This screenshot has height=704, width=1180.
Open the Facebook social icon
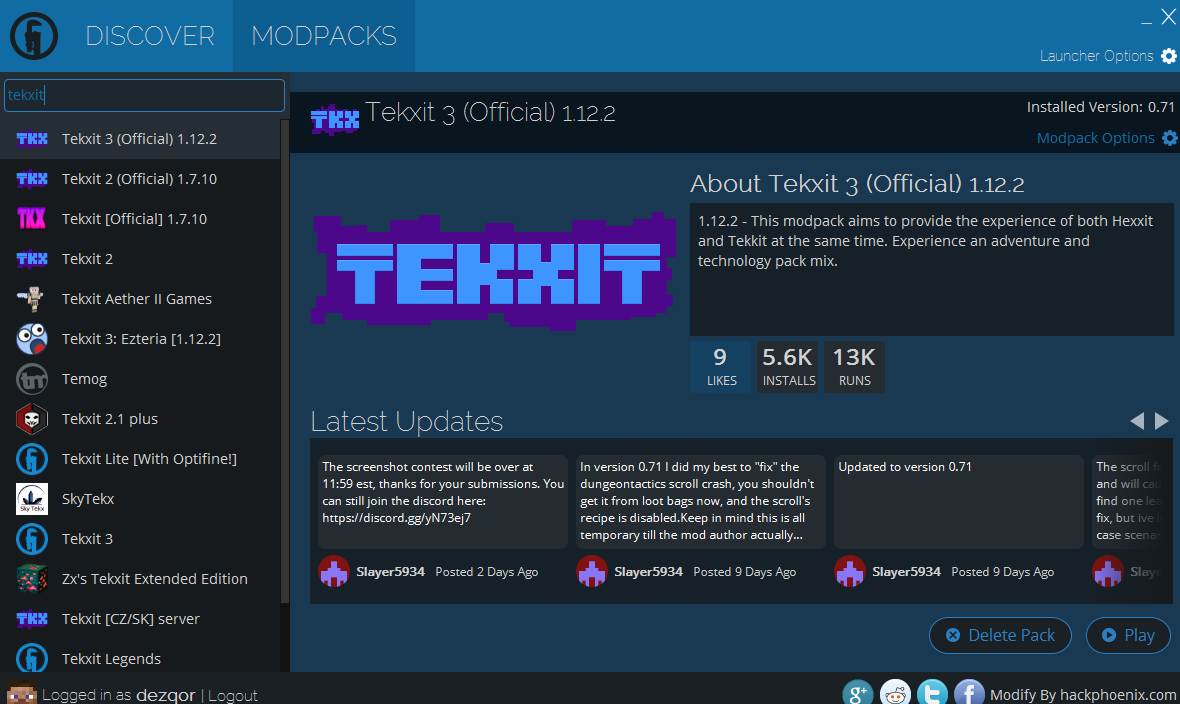click(x=969, y=693)
